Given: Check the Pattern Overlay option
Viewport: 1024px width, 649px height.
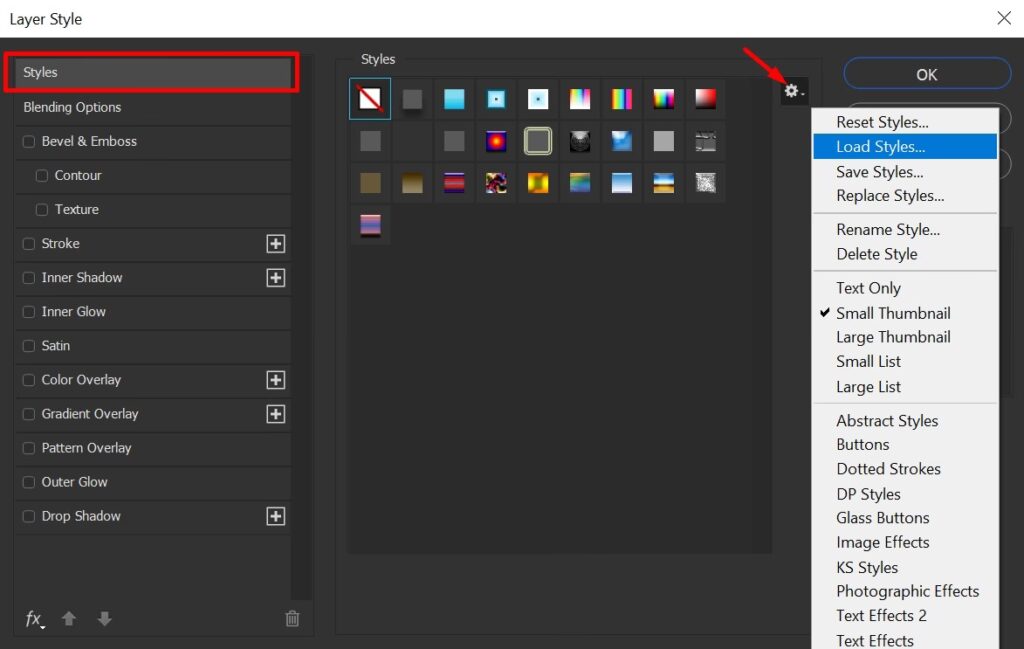Looking at the screenshot, I should click(29, 448).
